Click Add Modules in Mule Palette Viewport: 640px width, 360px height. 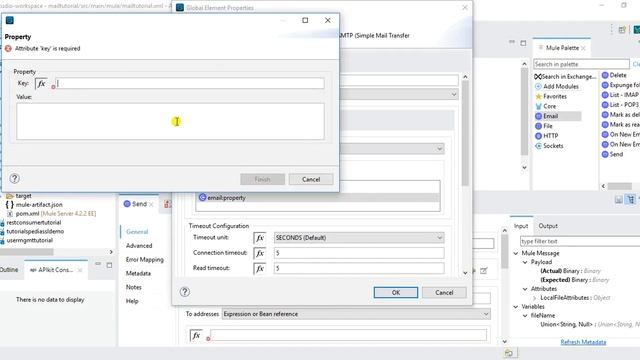pos(557,86)
